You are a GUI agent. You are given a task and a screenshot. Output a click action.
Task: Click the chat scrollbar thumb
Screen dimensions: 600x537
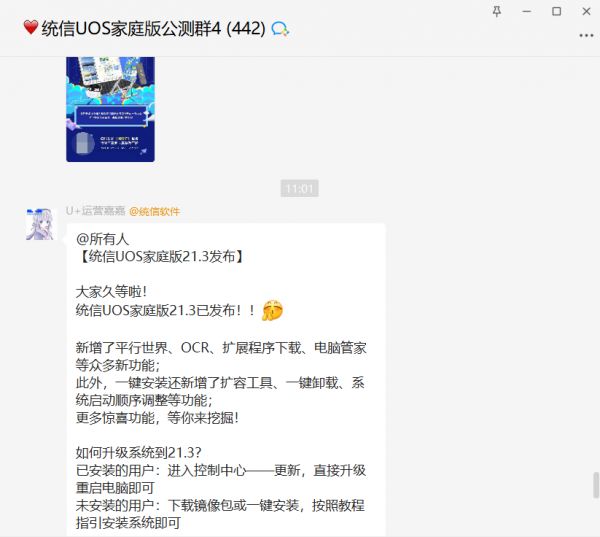596,485
